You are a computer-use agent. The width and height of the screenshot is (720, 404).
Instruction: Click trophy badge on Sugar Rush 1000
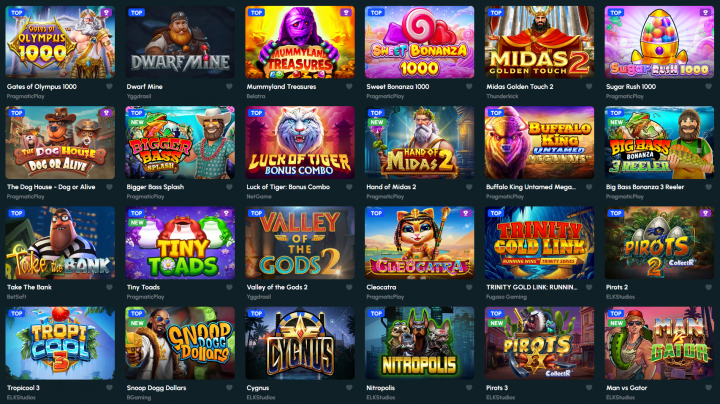(705, 12)
